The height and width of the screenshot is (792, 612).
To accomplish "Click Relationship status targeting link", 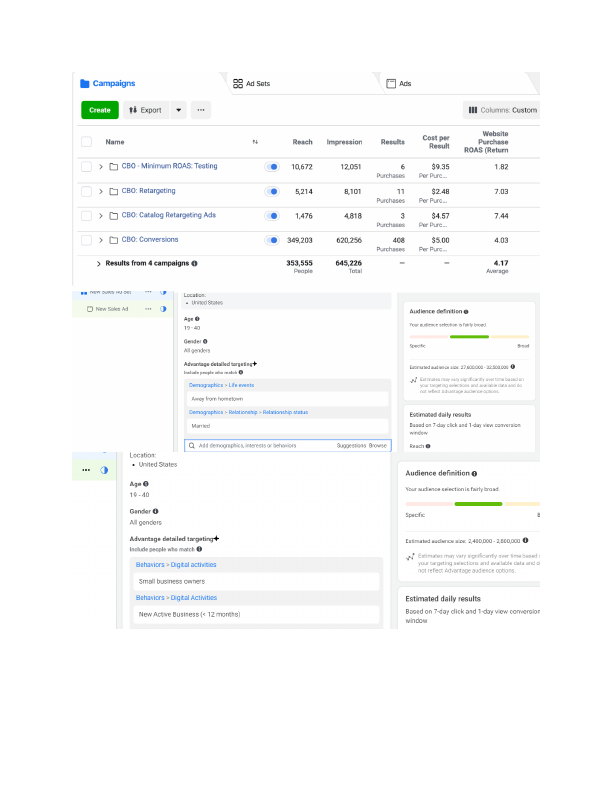I will (285, 412).
